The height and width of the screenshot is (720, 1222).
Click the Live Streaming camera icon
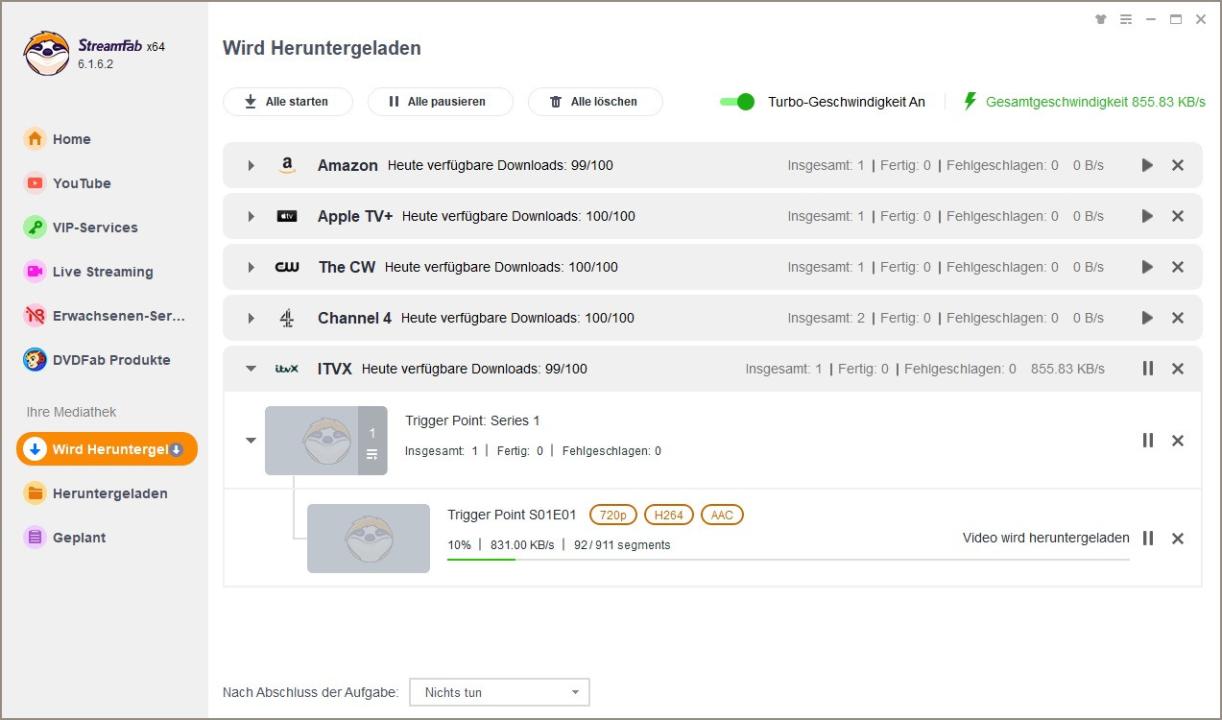(x=35, y=271)
